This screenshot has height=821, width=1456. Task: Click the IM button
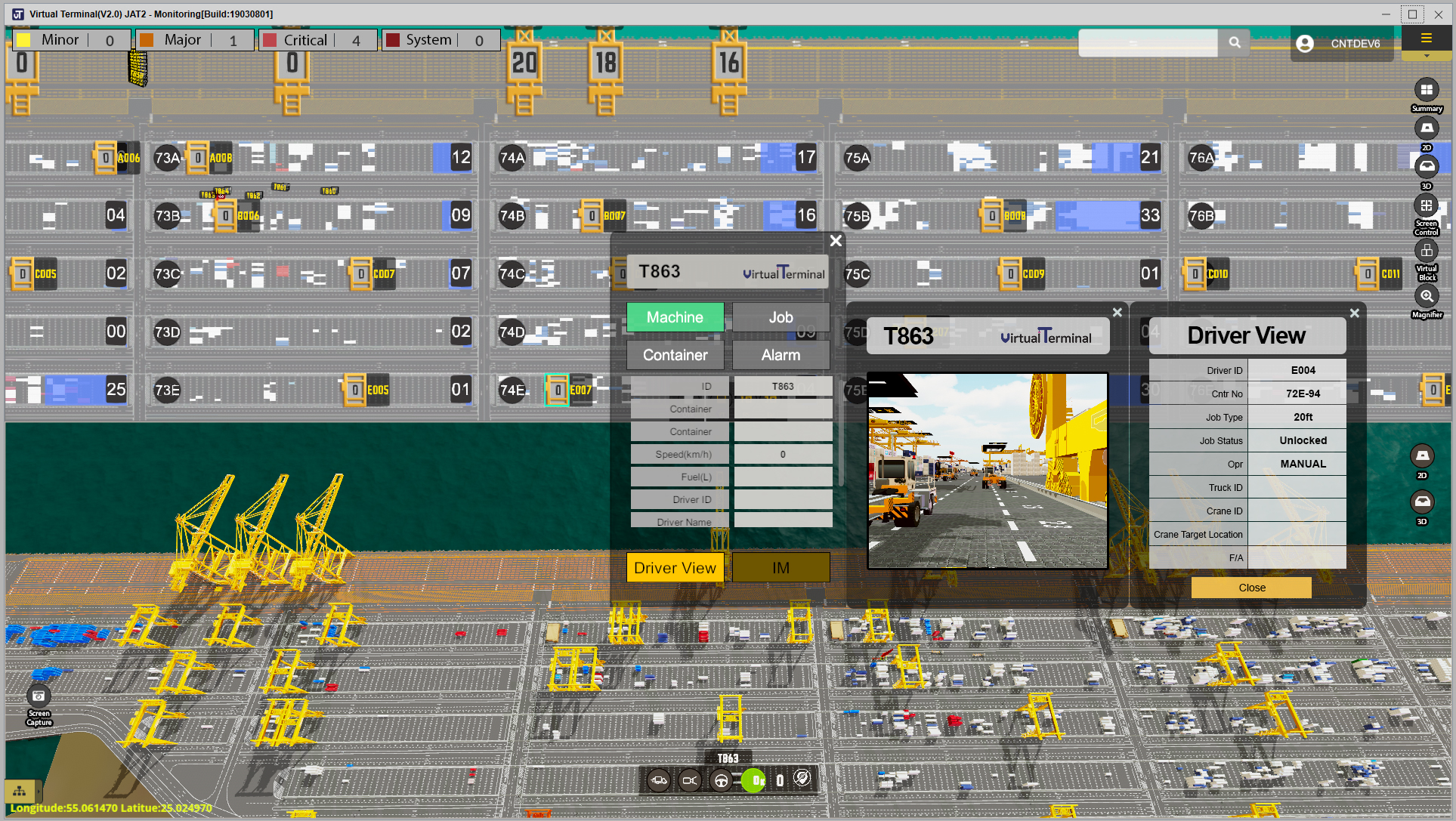coord(781,568)
